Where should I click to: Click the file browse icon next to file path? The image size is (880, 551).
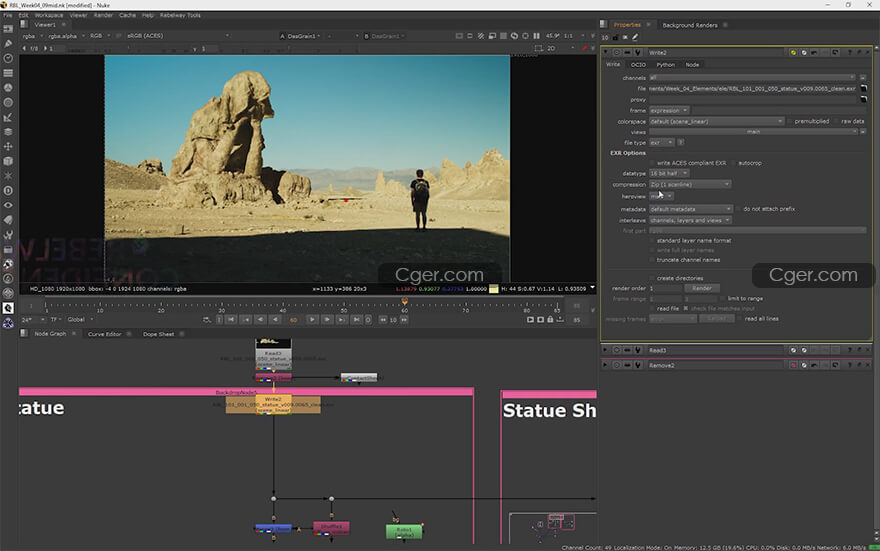pos(863,88)
